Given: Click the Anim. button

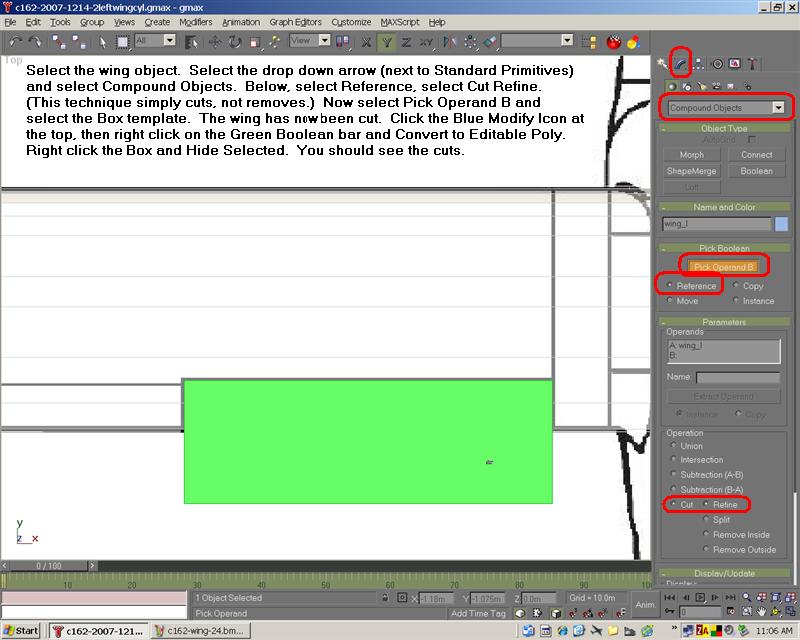Looking at the screenshot, I should (645, 605).
